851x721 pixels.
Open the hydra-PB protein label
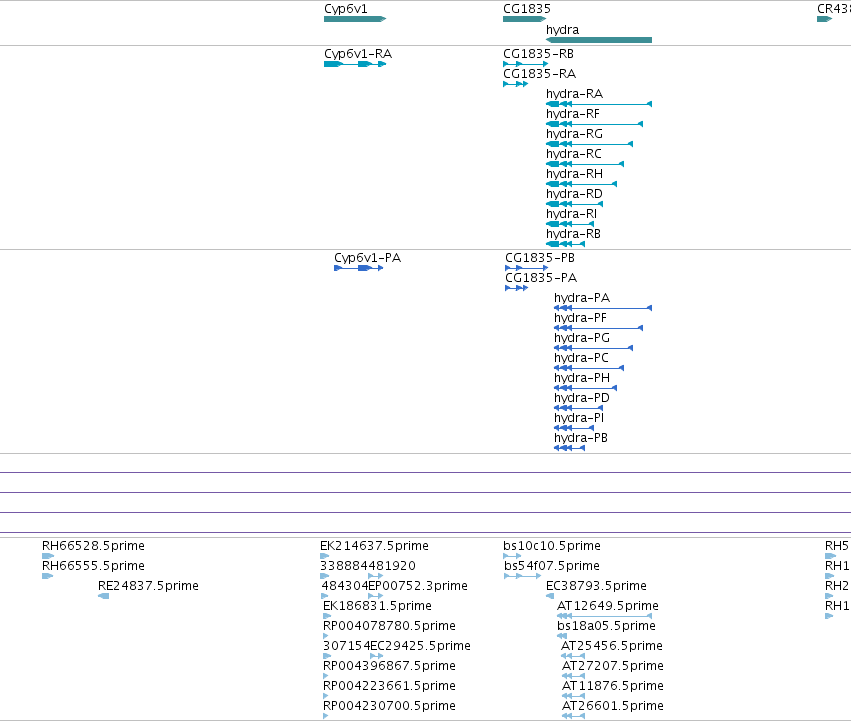coord(581,439)
